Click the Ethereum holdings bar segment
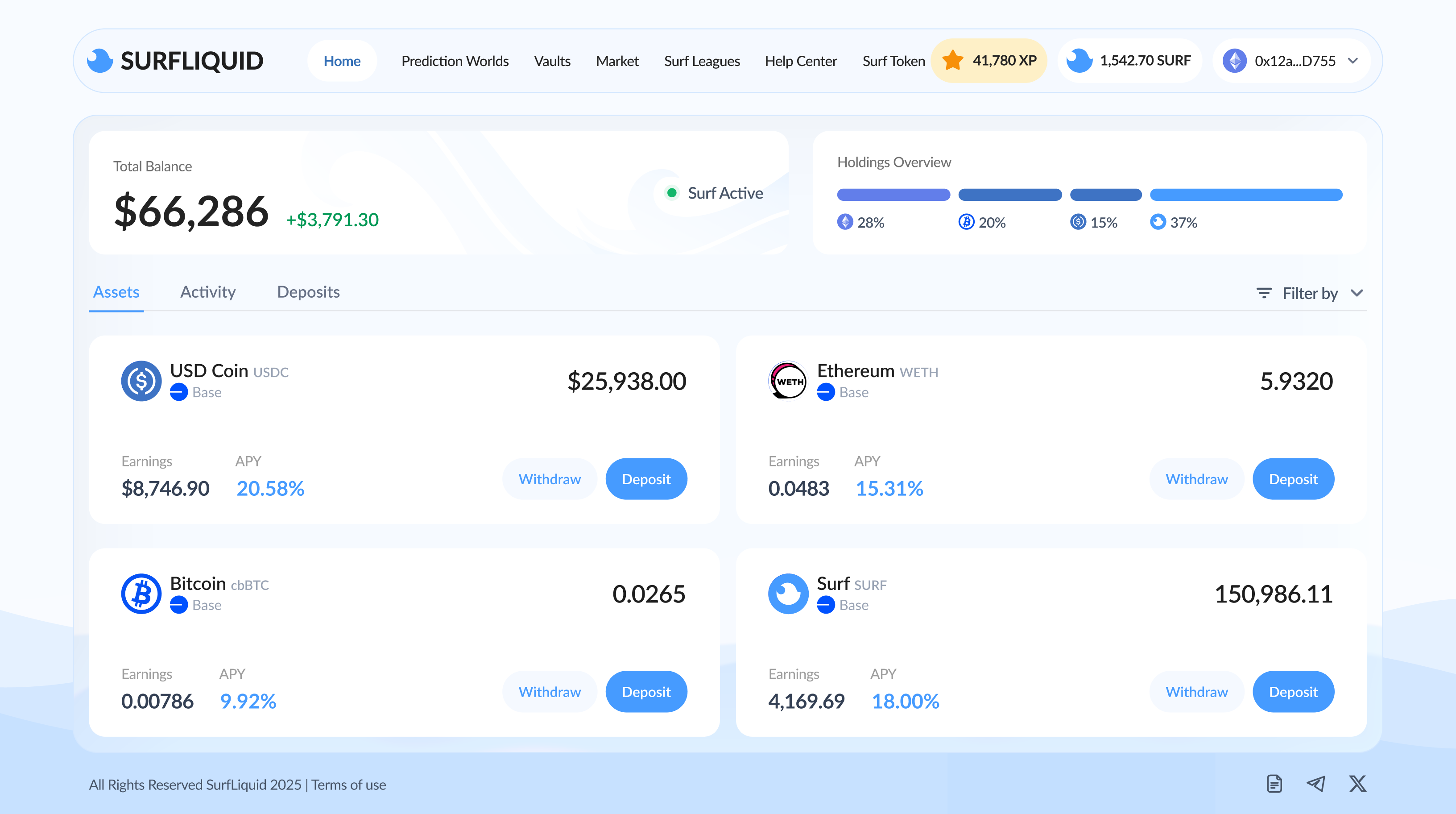This screenshot has width=1456, height=814. point(893,195)
